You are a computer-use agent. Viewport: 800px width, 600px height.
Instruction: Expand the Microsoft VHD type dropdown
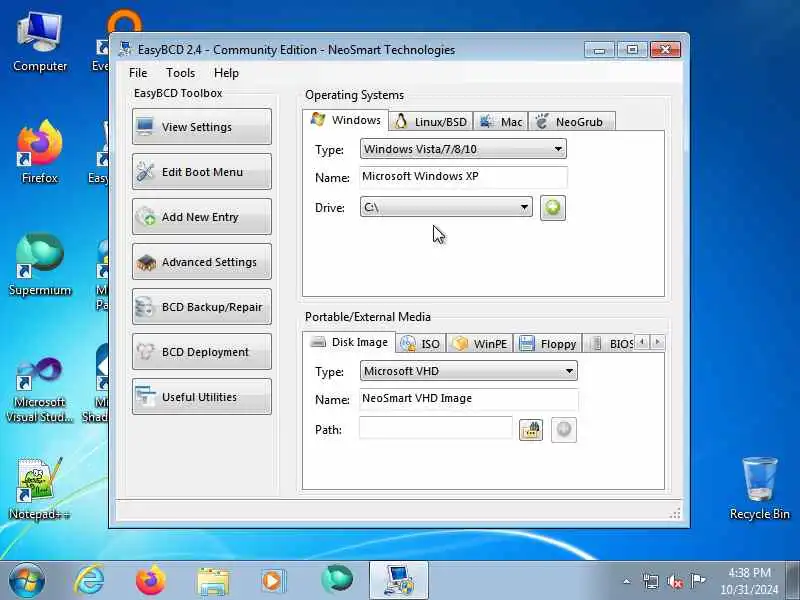pyautogui.click(x=469, y=371)
